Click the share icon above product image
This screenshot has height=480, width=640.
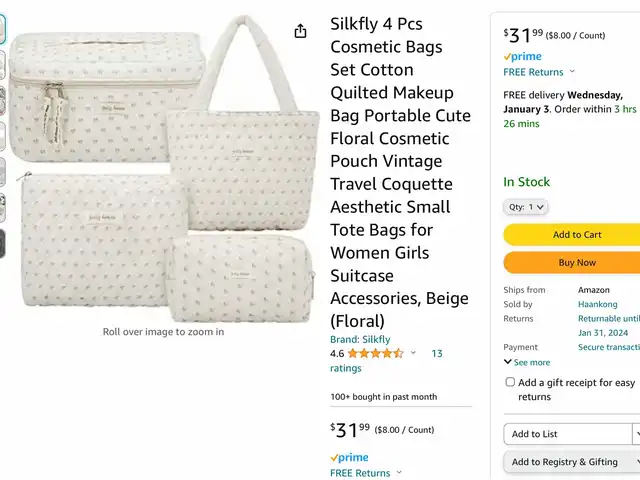point(300,31)
